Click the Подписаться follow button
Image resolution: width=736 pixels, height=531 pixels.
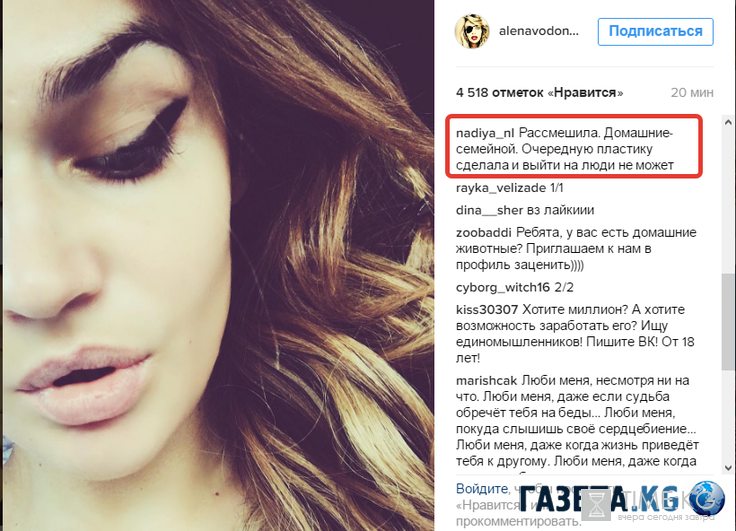pyautogui.click(x=655, y=31)
